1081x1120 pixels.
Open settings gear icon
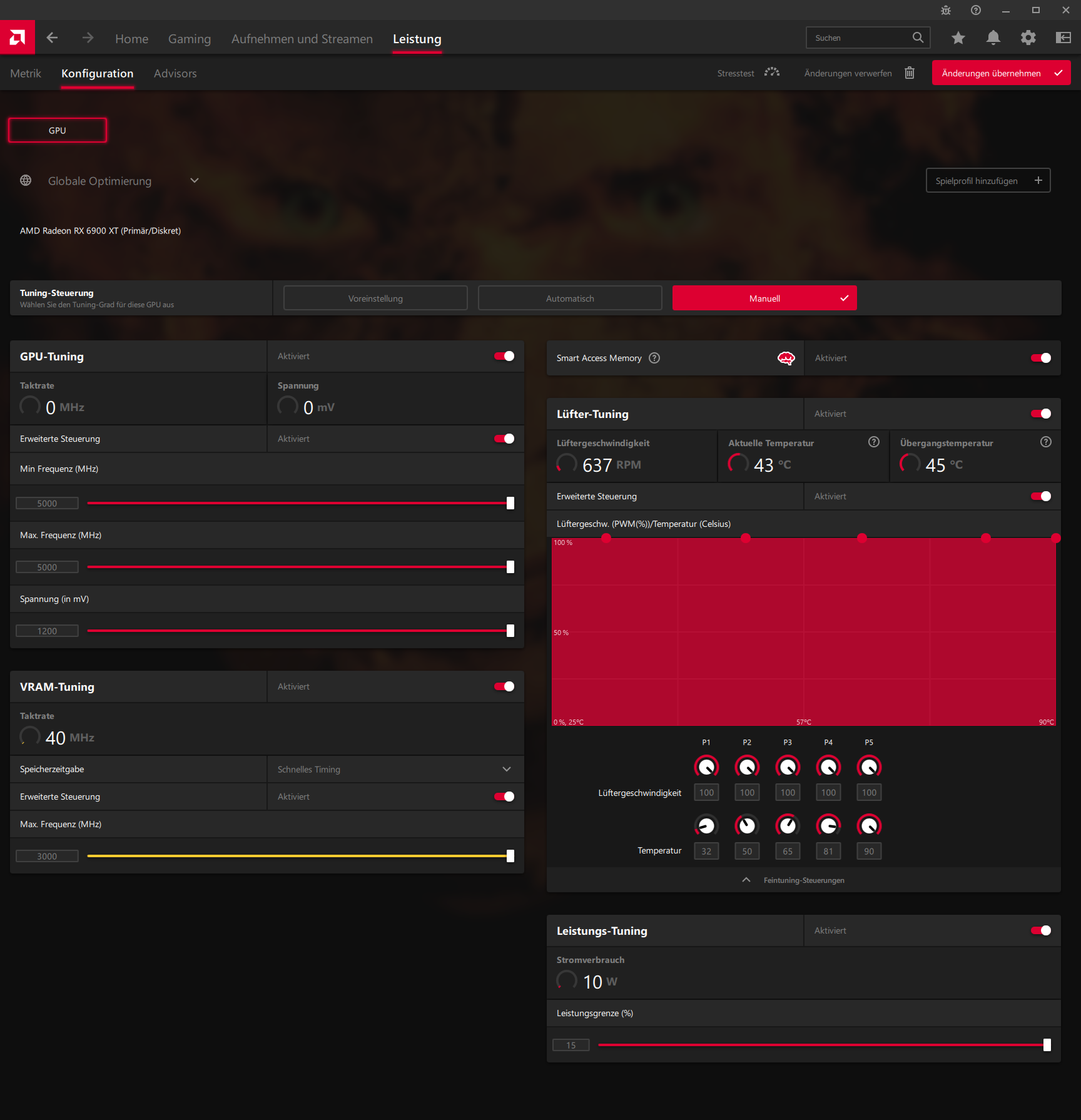click(1028, 38)
